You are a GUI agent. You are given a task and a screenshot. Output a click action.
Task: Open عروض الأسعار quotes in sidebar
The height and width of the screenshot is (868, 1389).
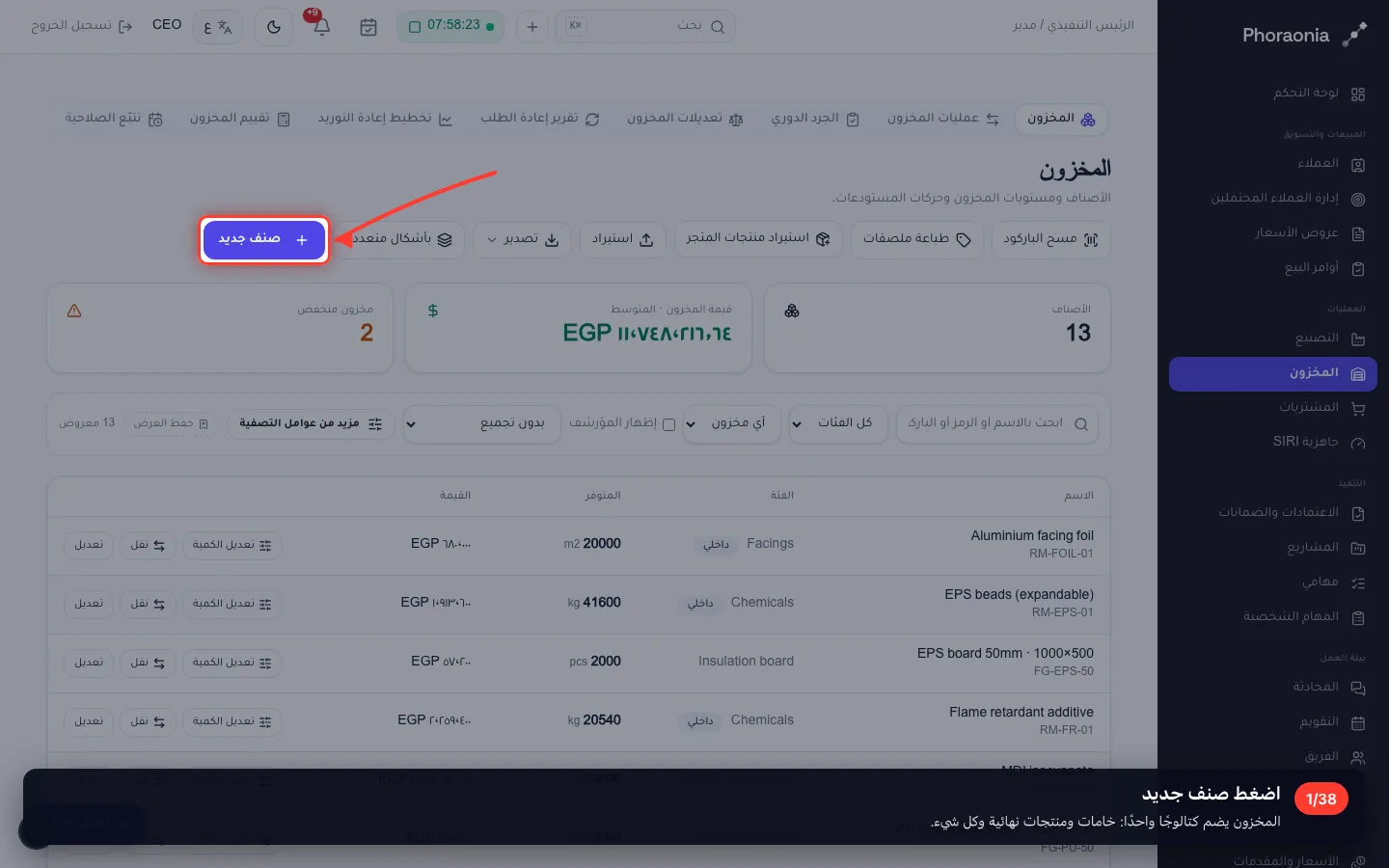point(1273,233)
